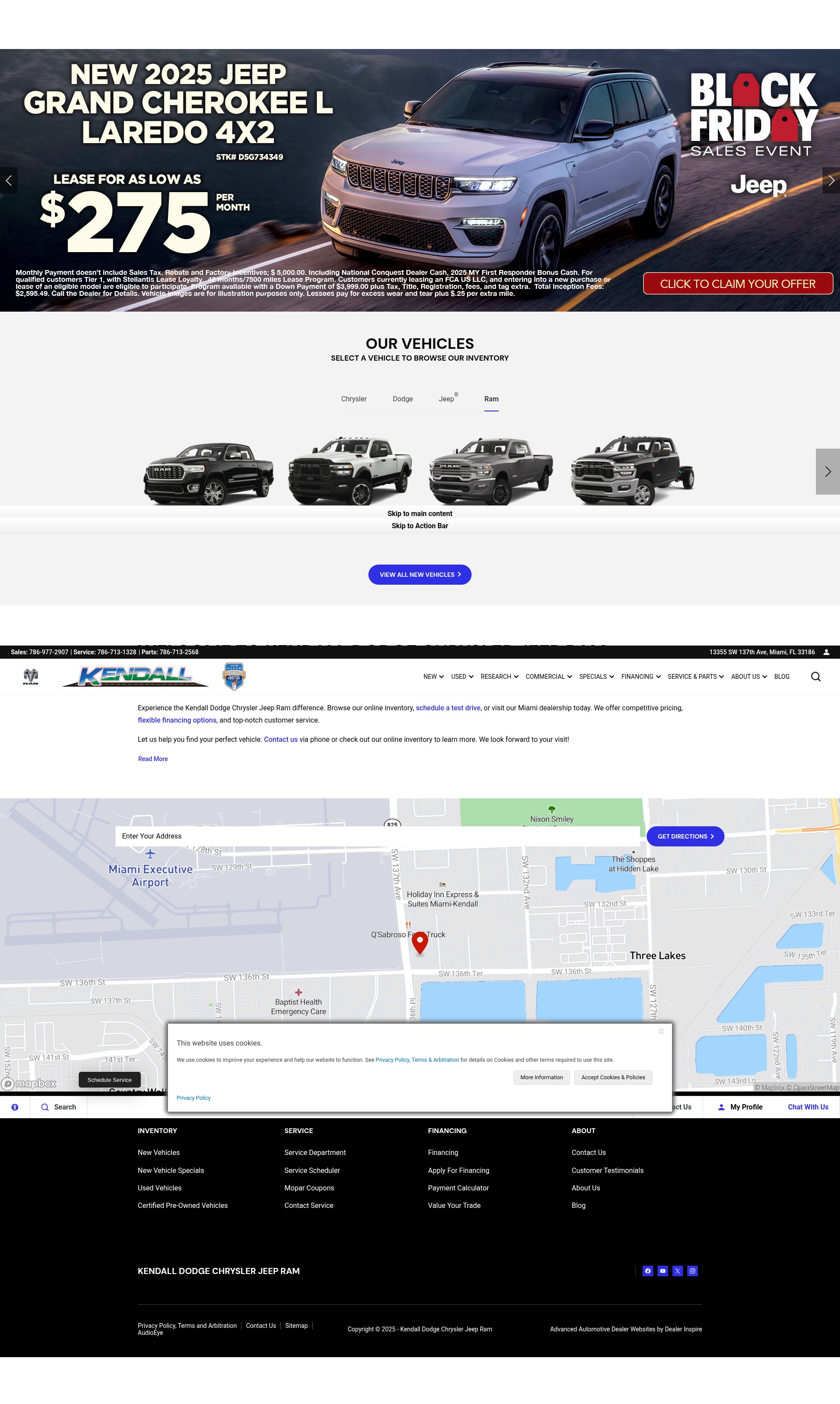Visit the dealership Instagram profile
The width and height of the screenshot is (840, 1404).
692,1271
